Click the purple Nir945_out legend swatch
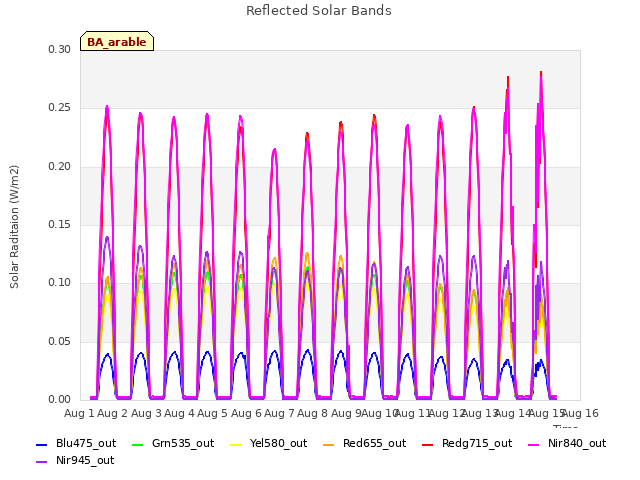 [x=42, y=462]
